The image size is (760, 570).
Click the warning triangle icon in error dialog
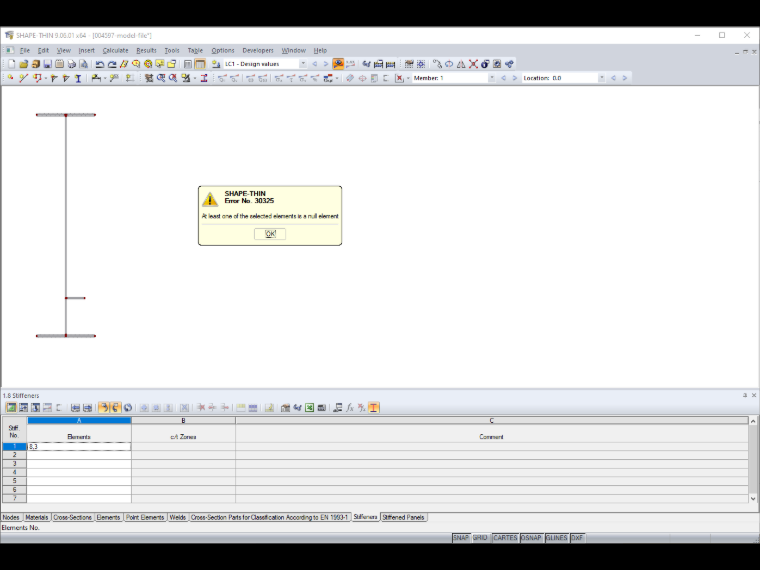coord(210,199)
